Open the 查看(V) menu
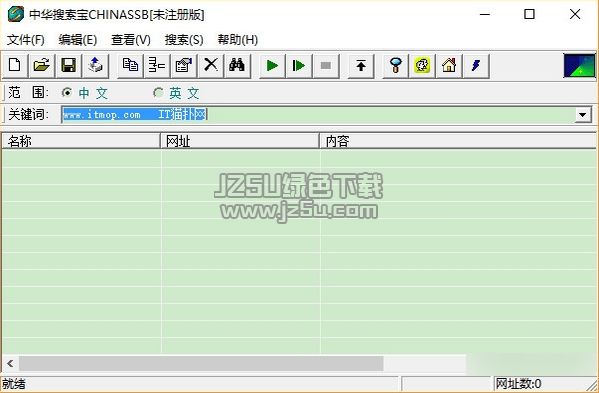Image resolution: width=599 pixels, height=393 pixels. 131,40
